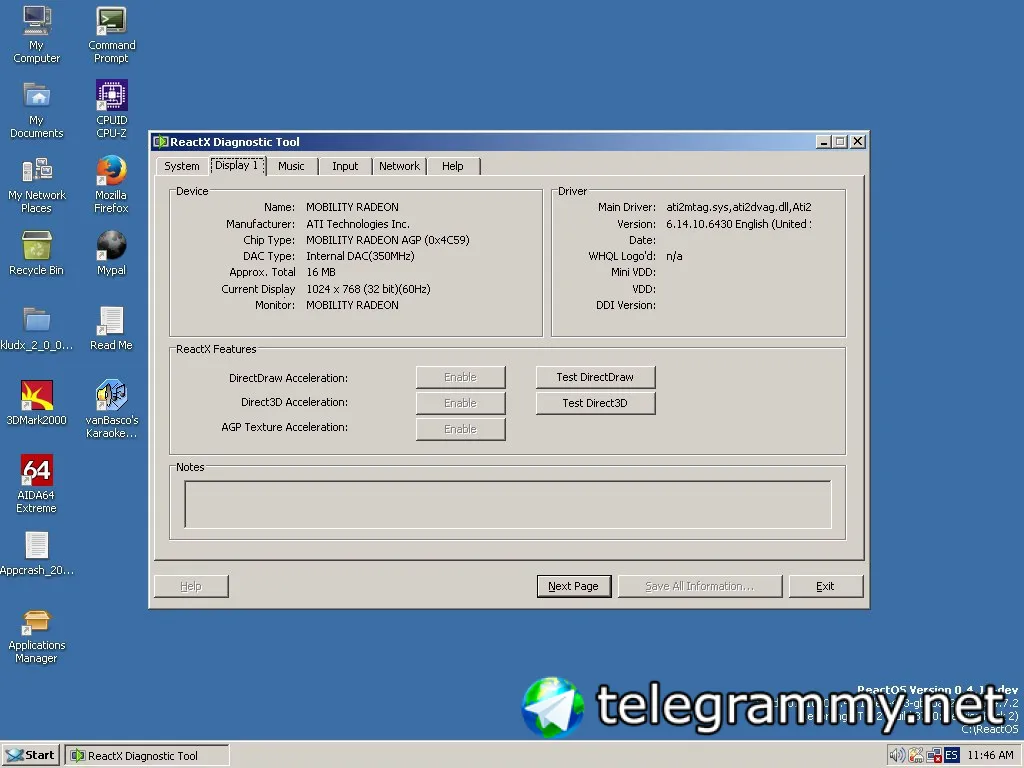Viewport: 1024px width, 768px height.
Task: Click the Test Direct3D button
Action: (595, 403)
